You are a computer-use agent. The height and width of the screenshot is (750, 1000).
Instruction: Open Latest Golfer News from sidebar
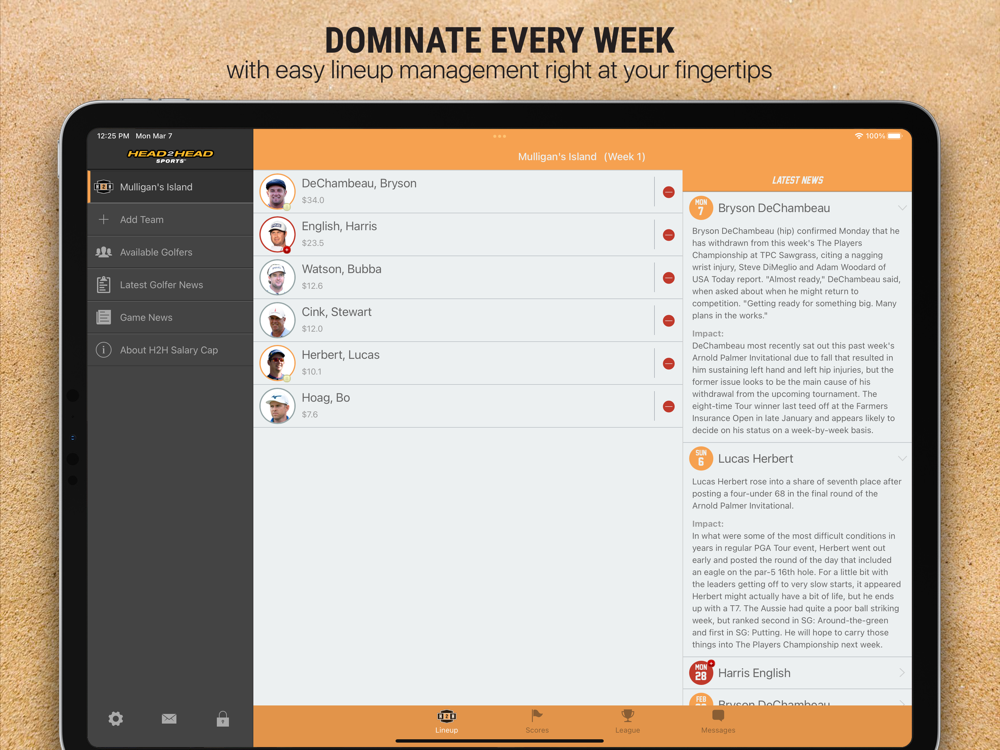[170, 284]
